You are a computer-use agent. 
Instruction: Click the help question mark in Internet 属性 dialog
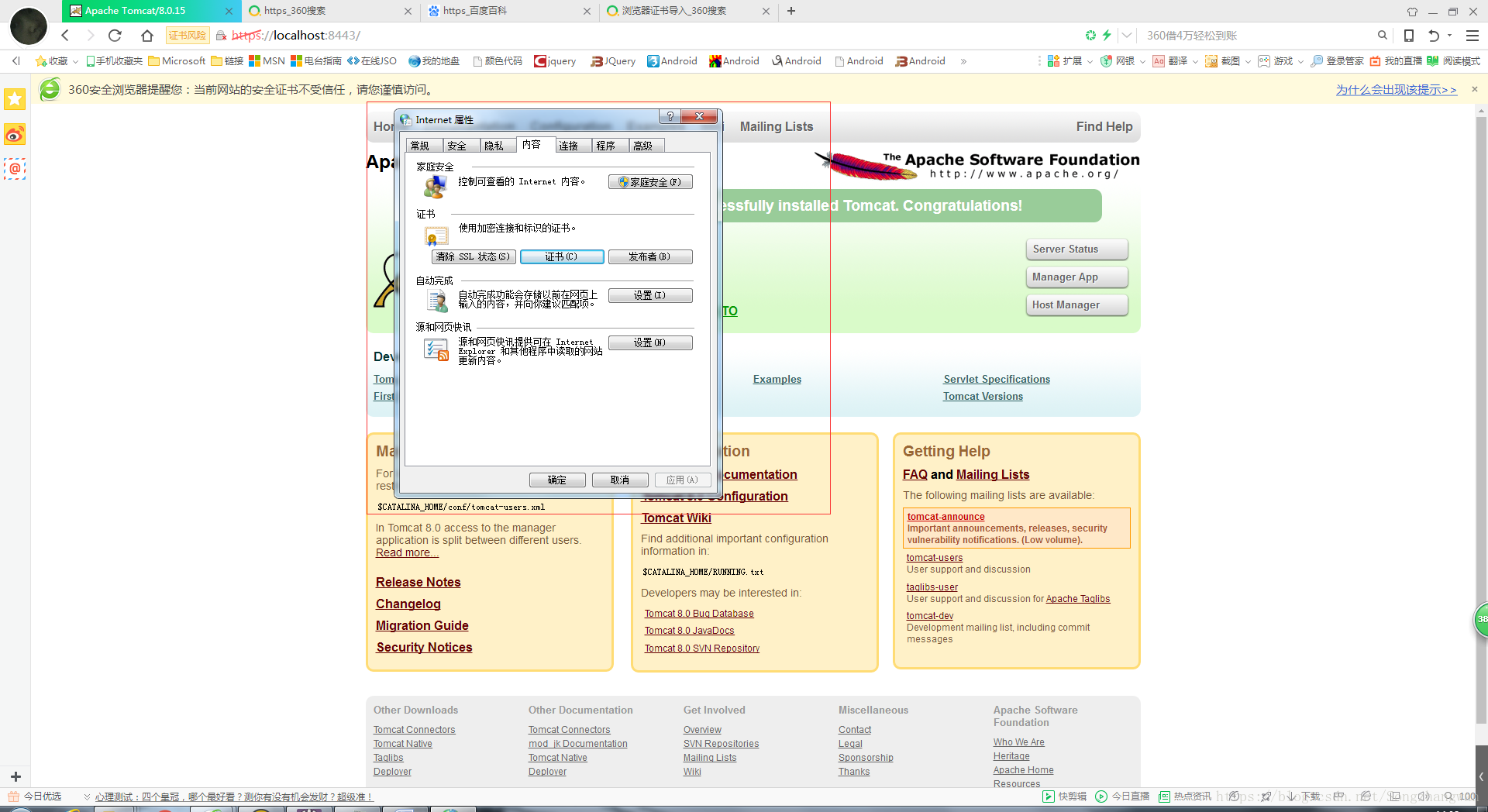pos(670,116)
